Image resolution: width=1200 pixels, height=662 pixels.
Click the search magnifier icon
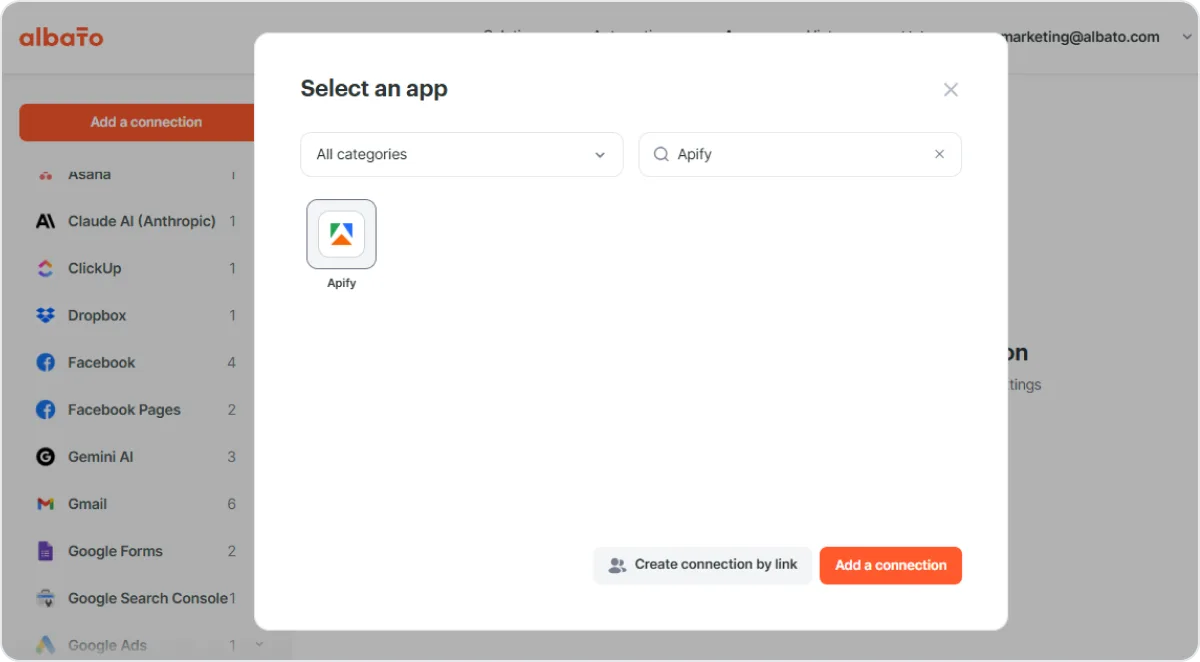coord(661,155)
